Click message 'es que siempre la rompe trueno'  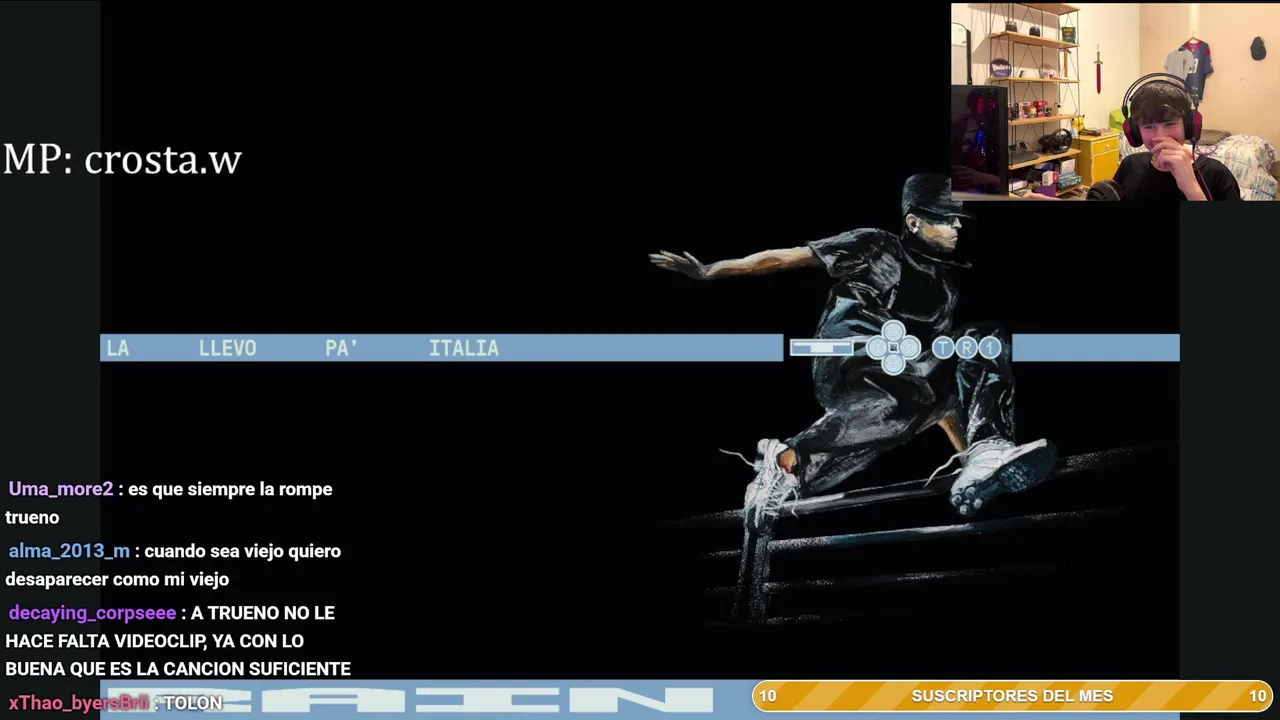point(169,503)
